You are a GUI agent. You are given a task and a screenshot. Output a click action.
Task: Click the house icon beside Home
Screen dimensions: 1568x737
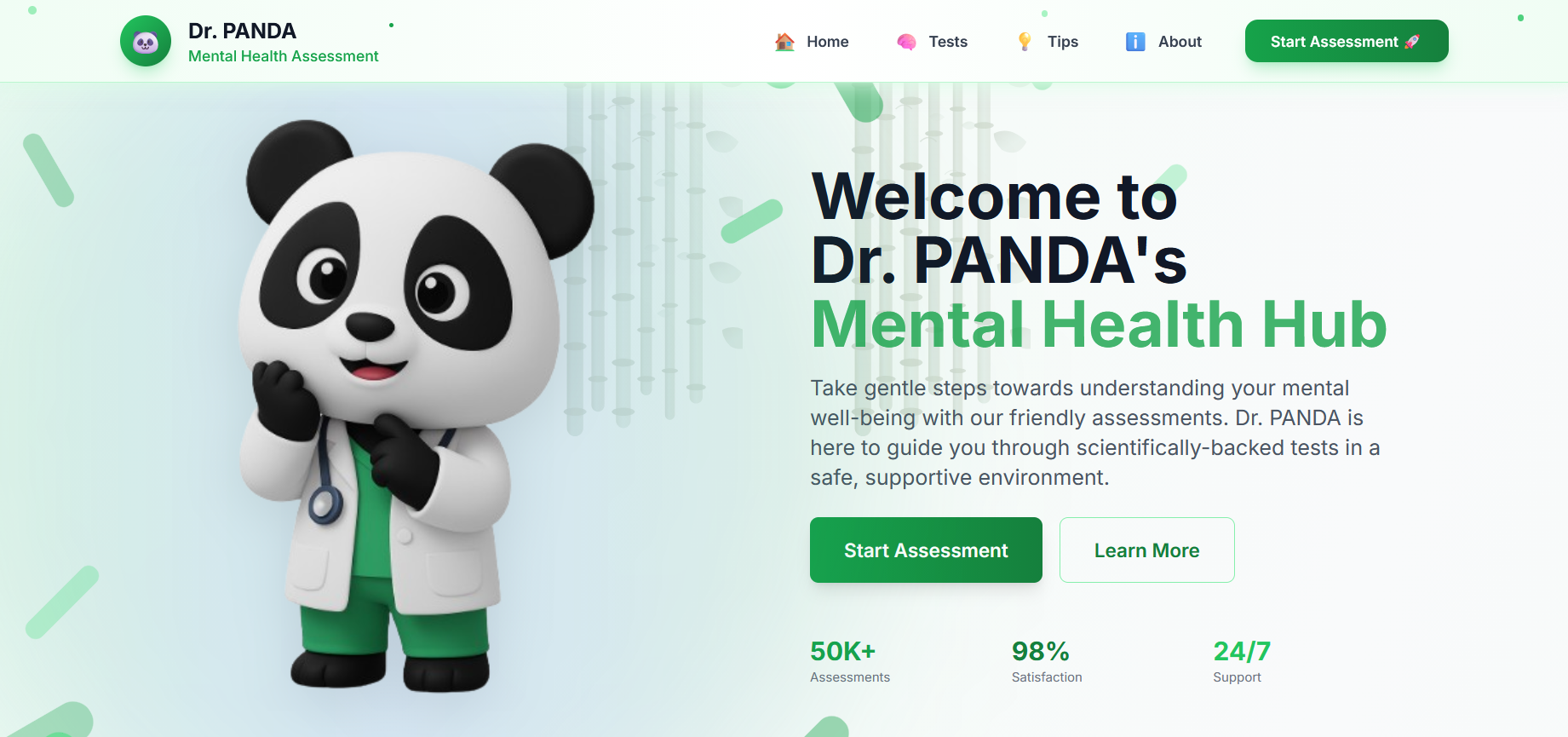pos(784,42)
